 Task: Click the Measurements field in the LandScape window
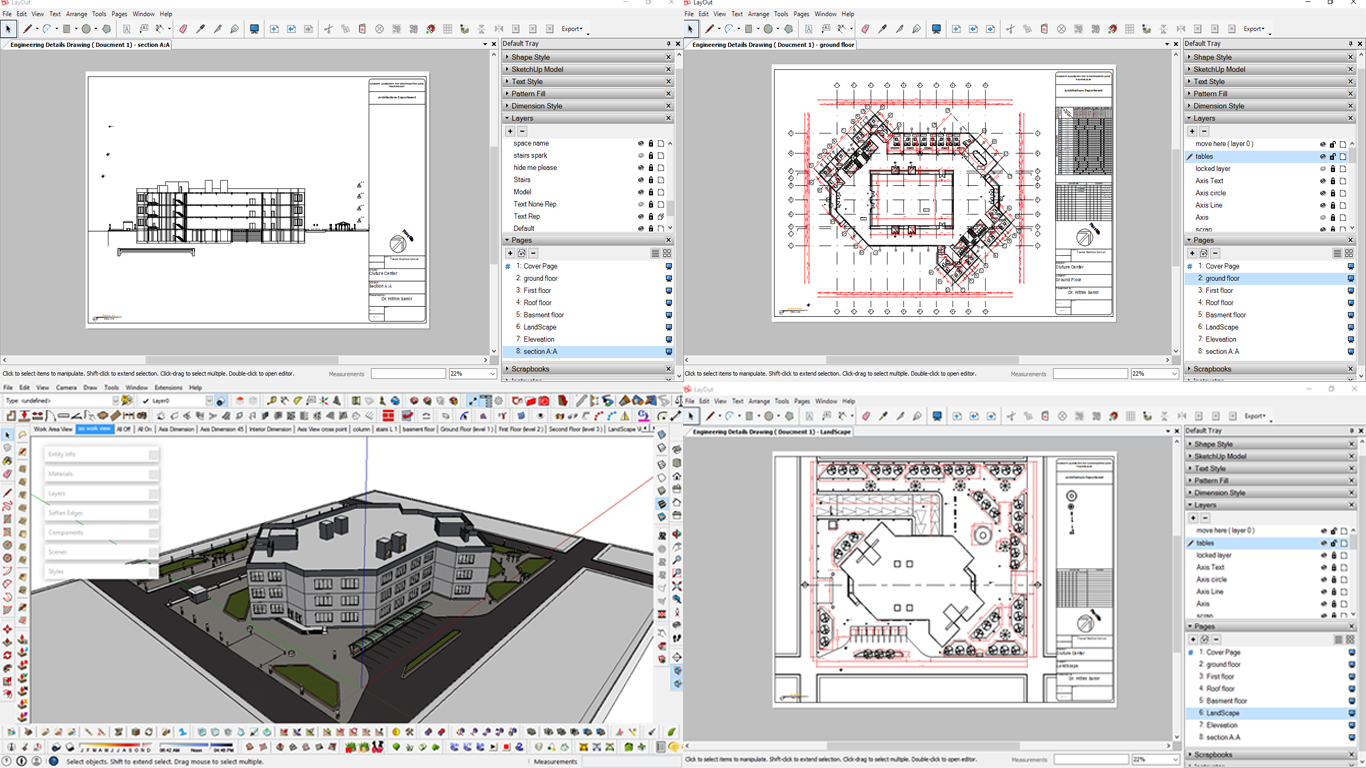pyautogui.click(x=1091, y=759)
